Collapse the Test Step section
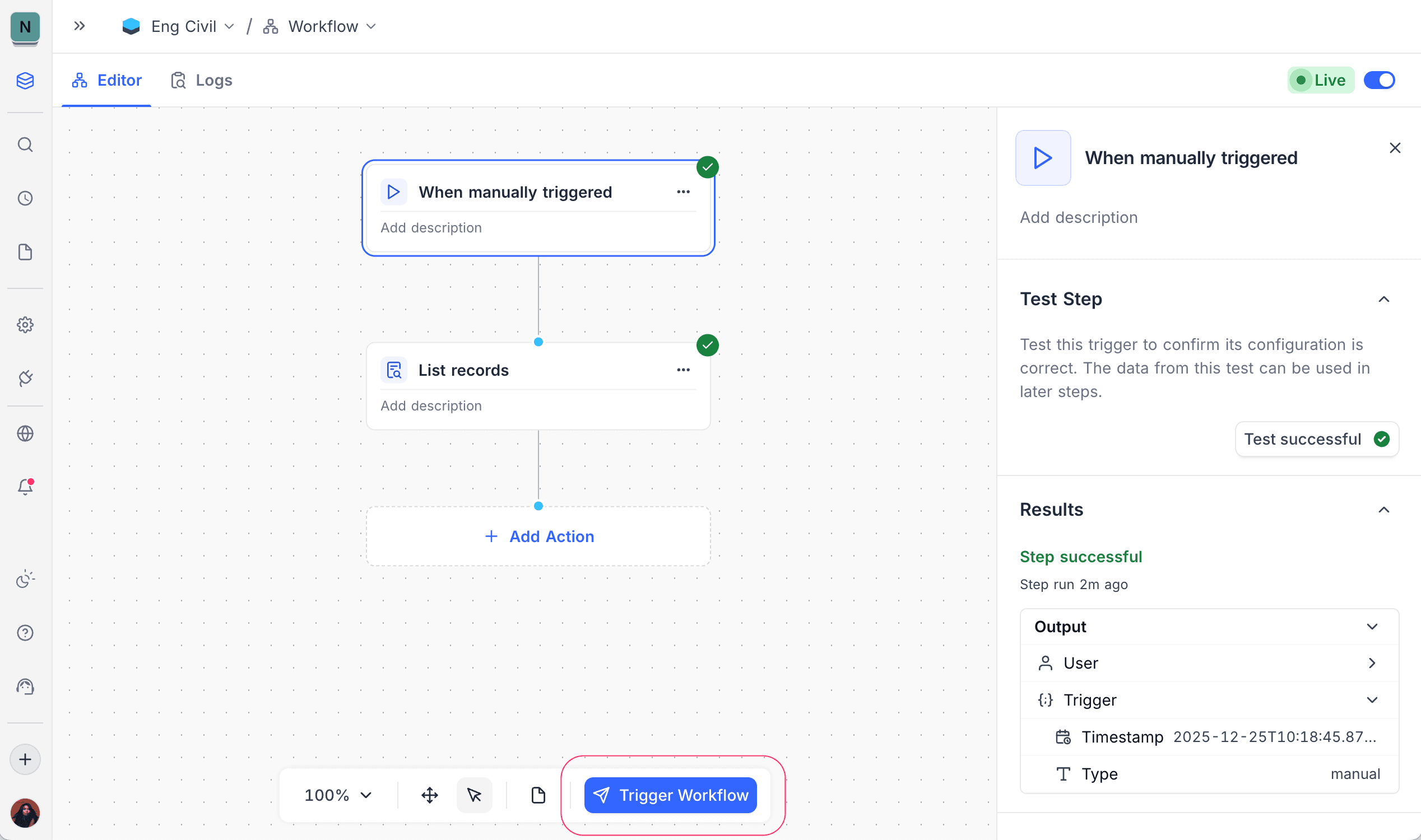 click(1383, 300)
